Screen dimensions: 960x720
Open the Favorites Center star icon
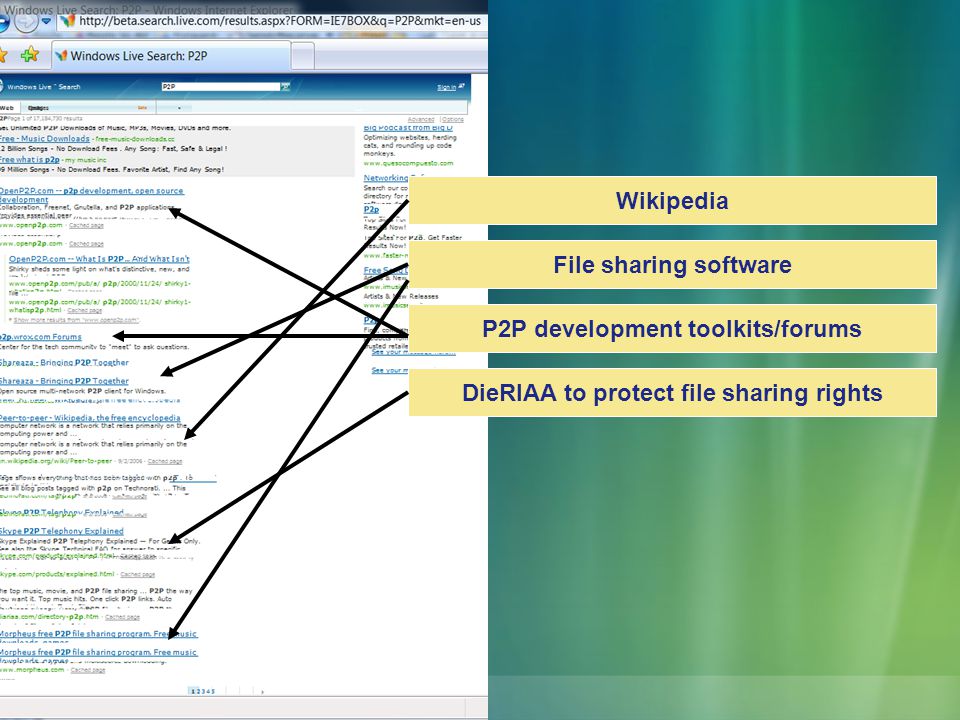[x=2, y=55]
